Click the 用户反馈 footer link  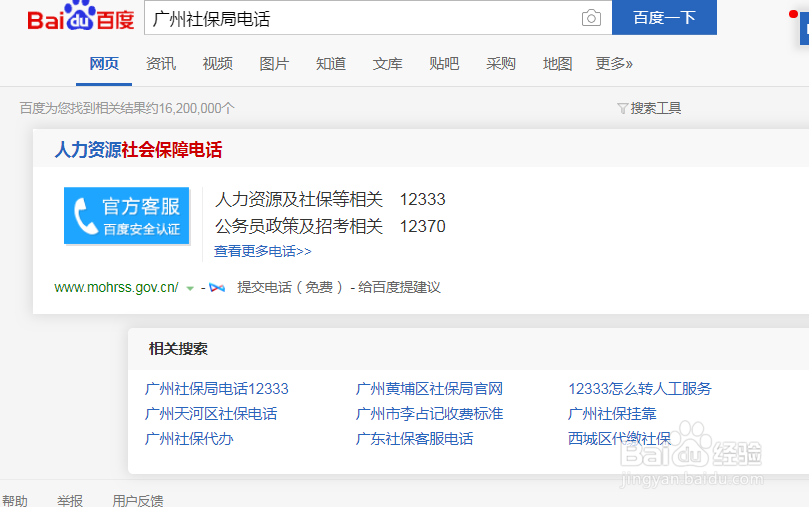coord(138,501)
